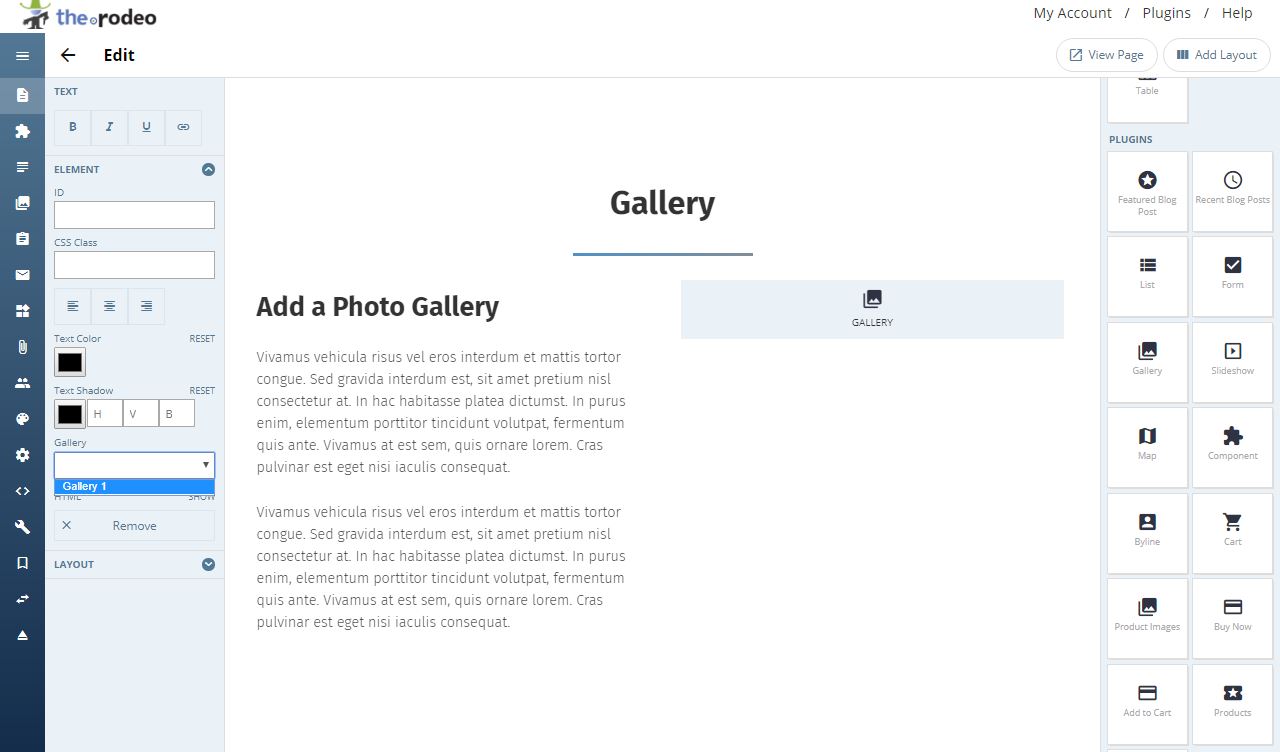Insert a hyperlink with link icon

coord(183,128)
